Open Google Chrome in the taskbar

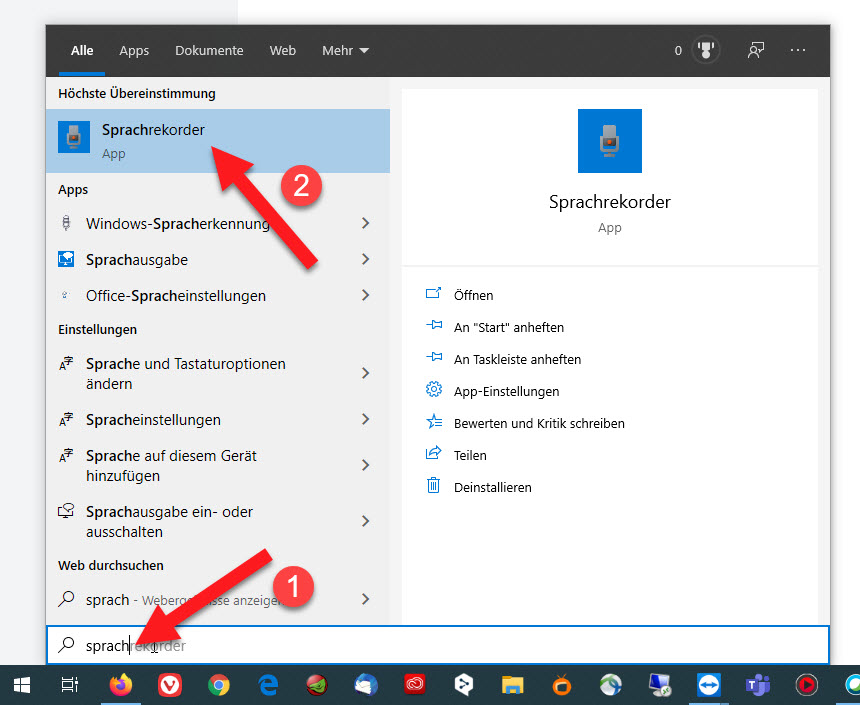coord(218,685)
